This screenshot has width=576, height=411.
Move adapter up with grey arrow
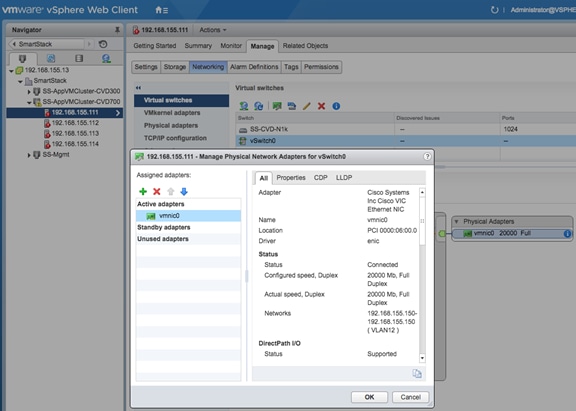point(170,191)
